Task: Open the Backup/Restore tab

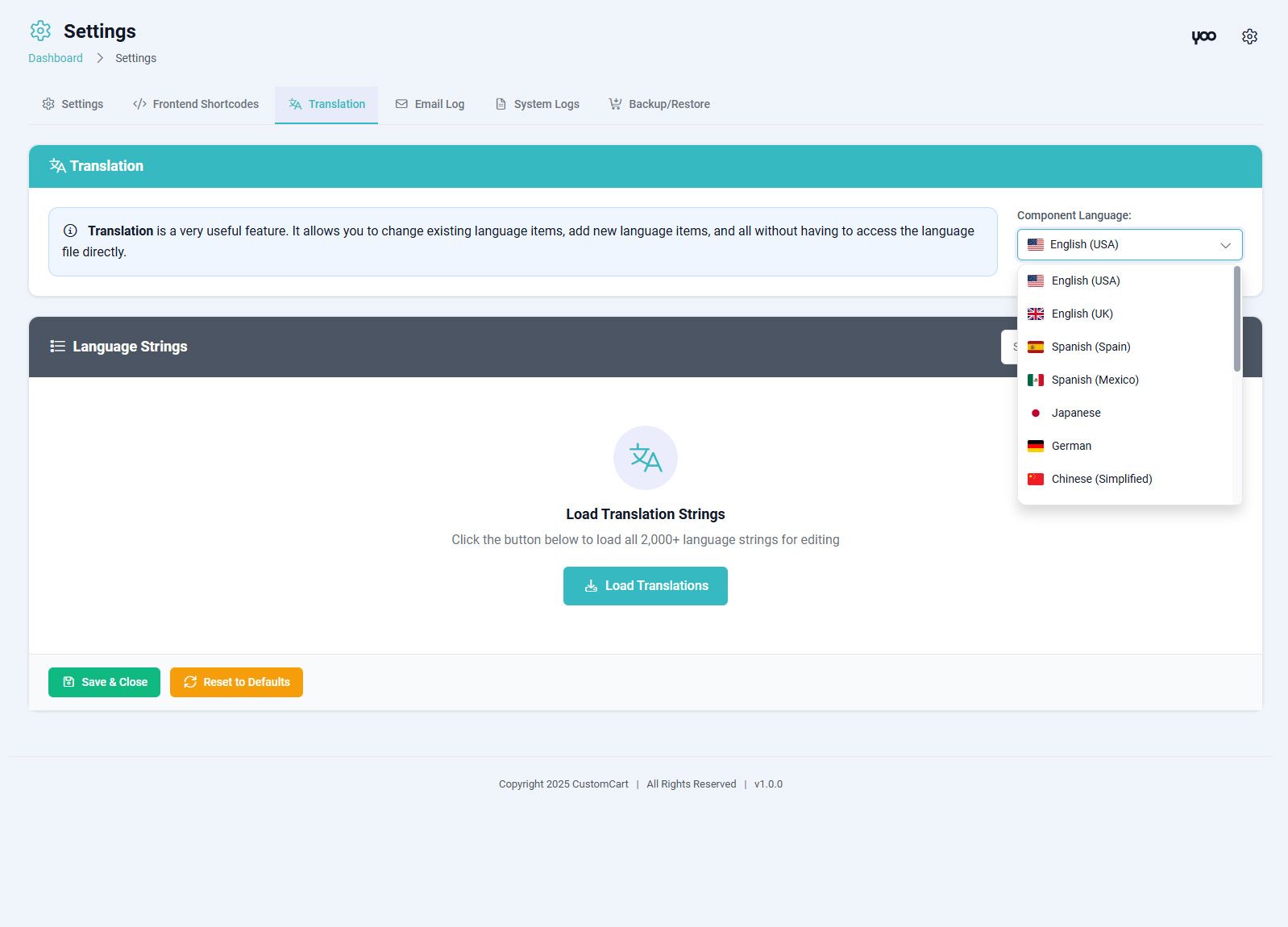Action: point(659,104)
